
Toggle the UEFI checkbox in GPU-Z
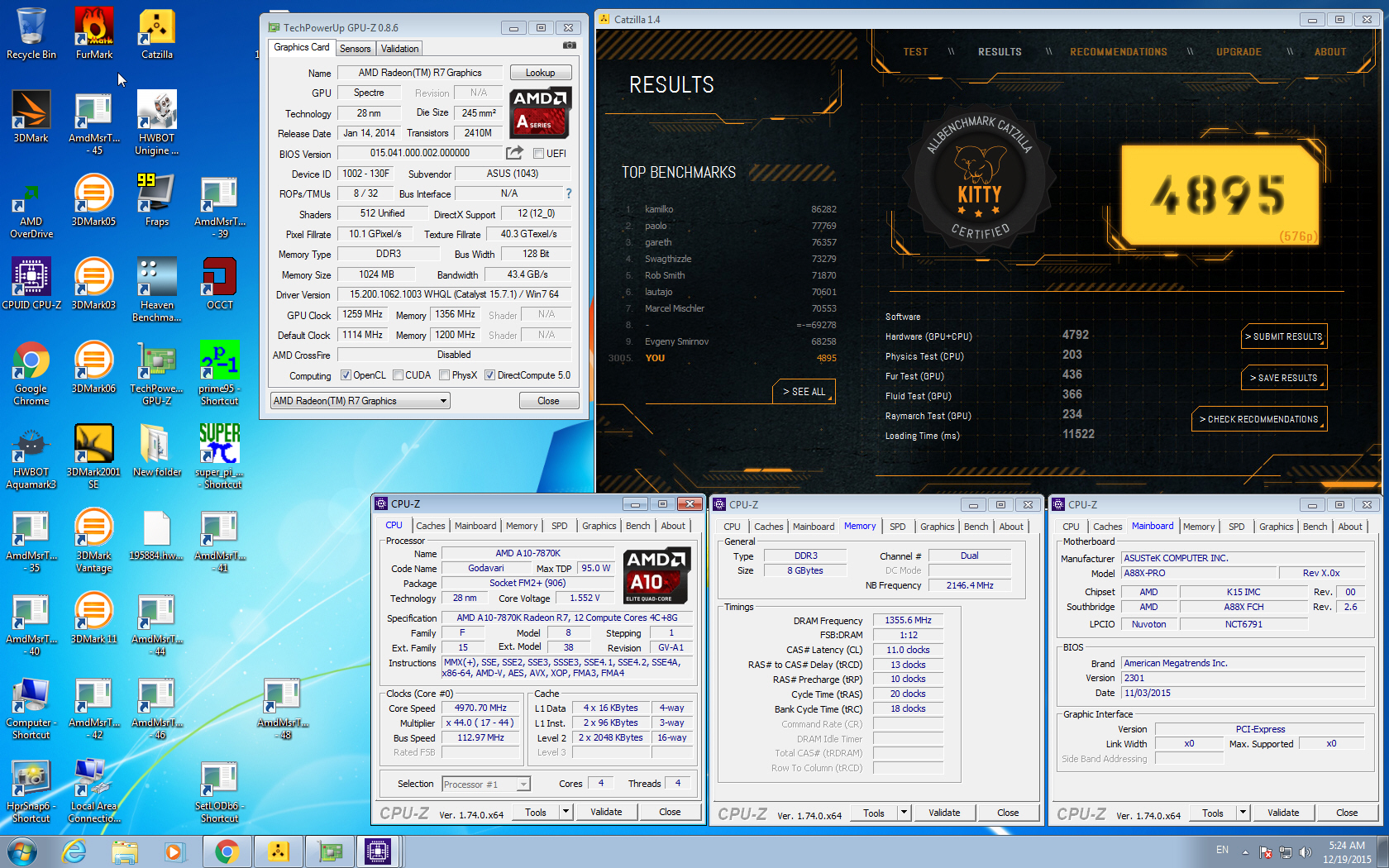[539, 154]
